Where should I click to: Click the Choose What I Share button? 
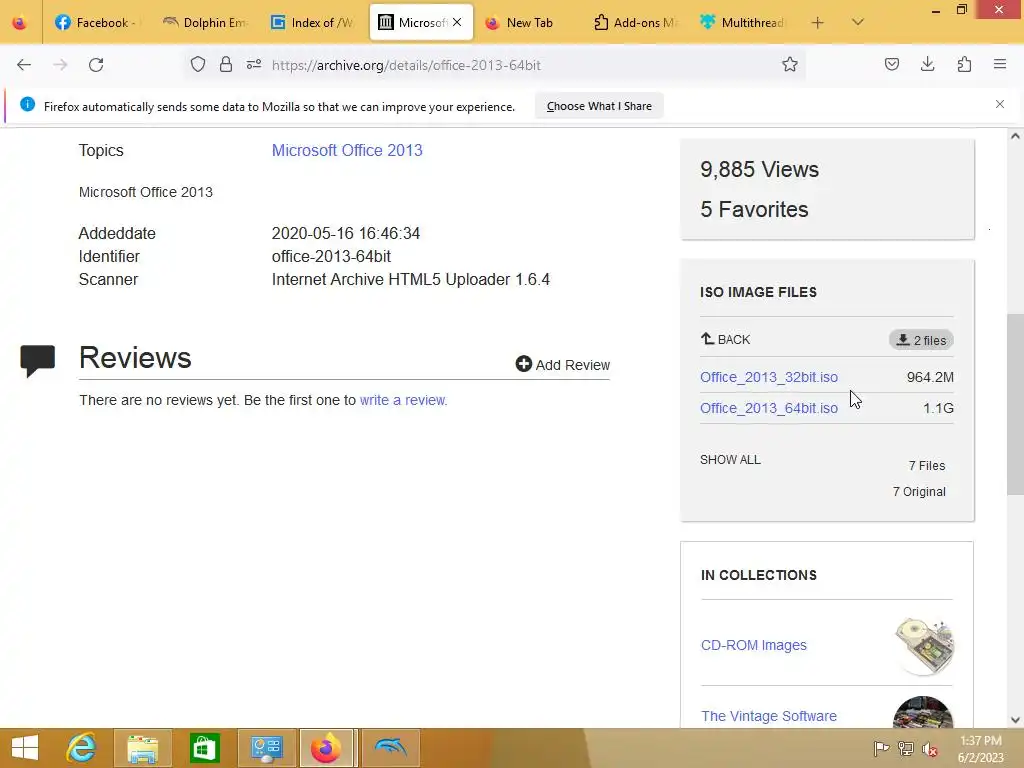click(x=599, y=106)
